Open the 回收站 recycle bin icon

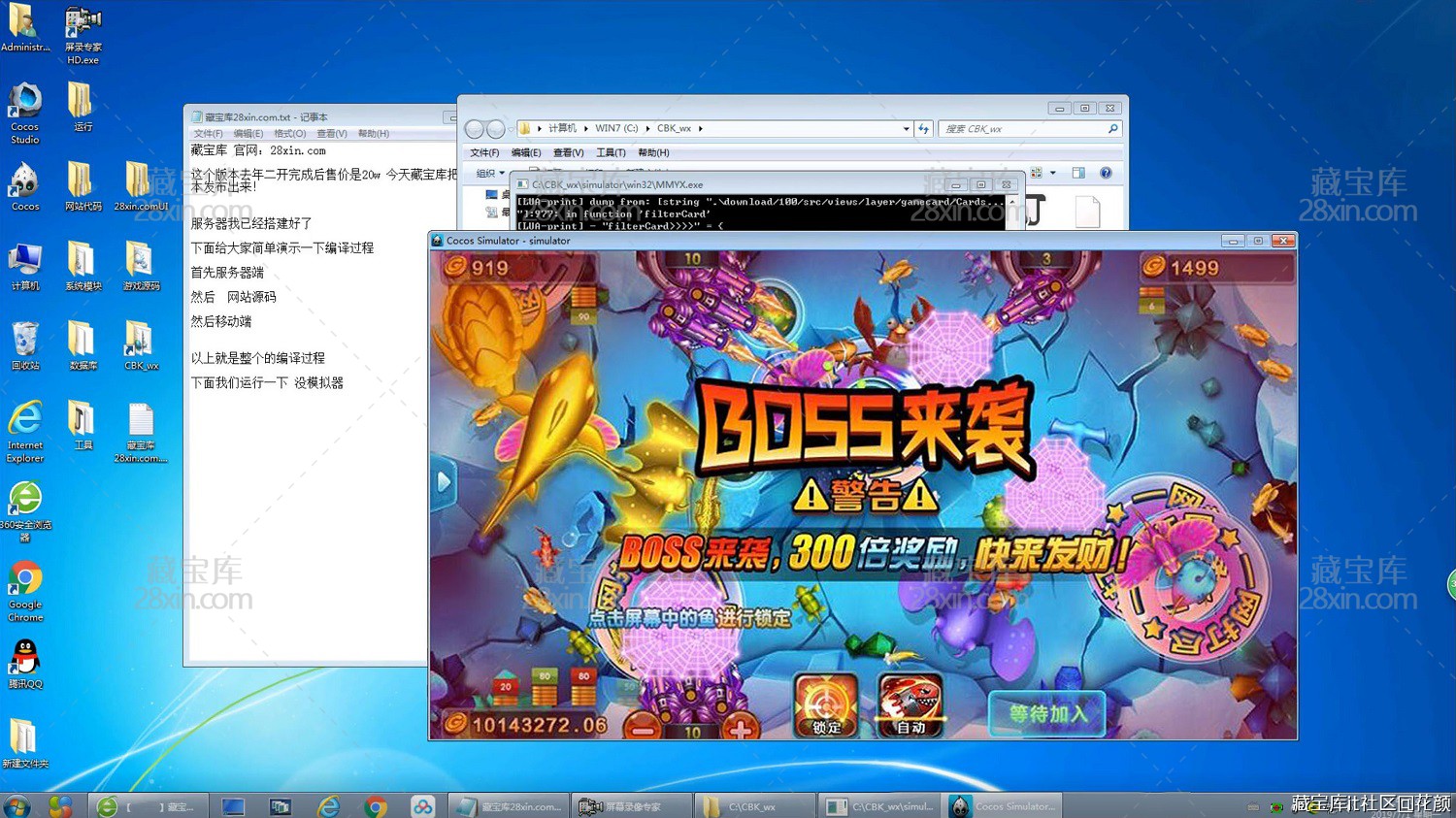pos(24,346)
